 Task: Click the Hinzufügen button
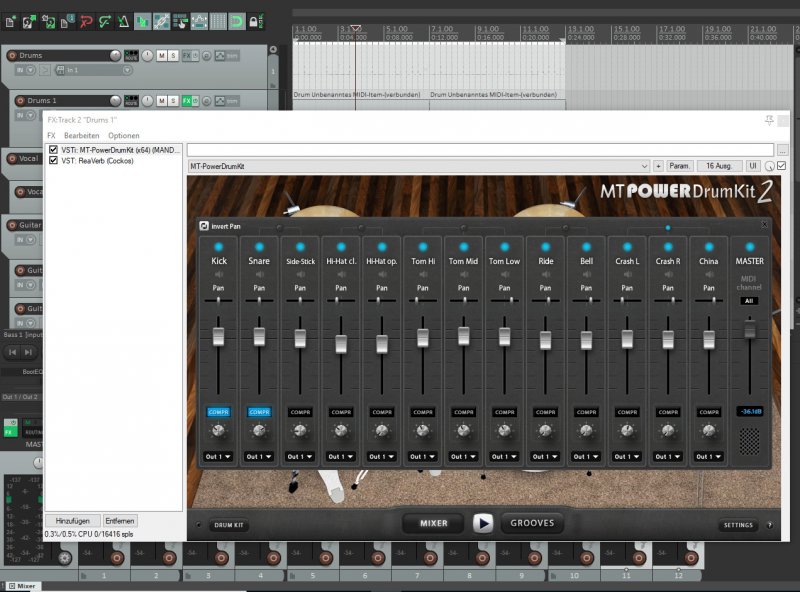tap(72, 521)
